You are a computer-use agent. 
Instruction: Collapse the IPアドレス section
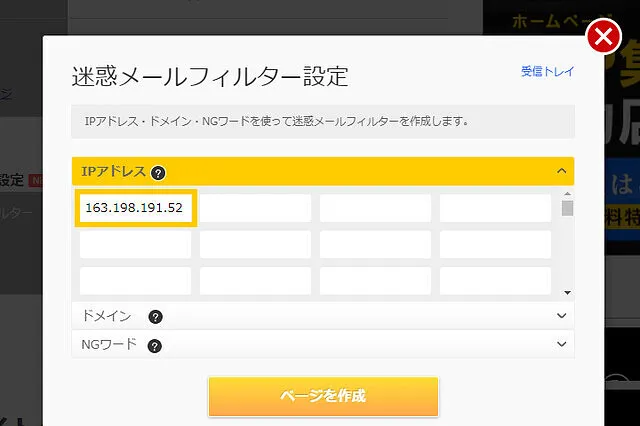click(562, 172)
